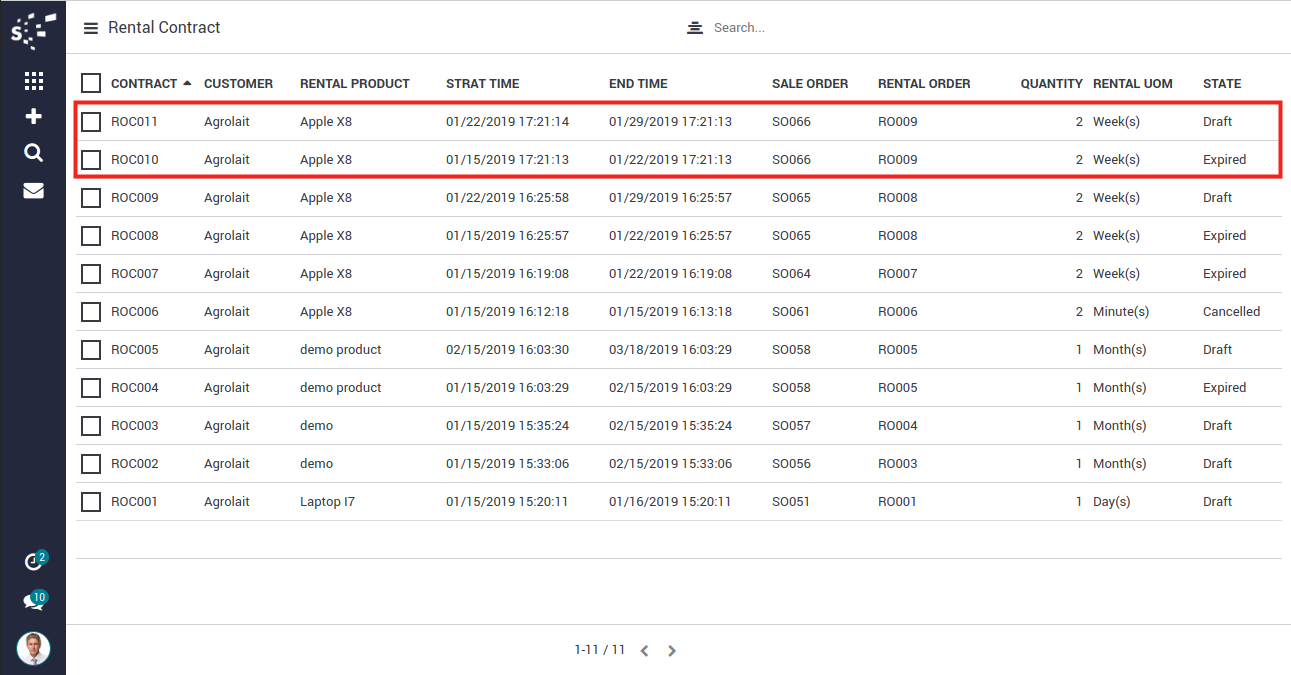Select the checkbox for ROC006 row

point(91,312)
